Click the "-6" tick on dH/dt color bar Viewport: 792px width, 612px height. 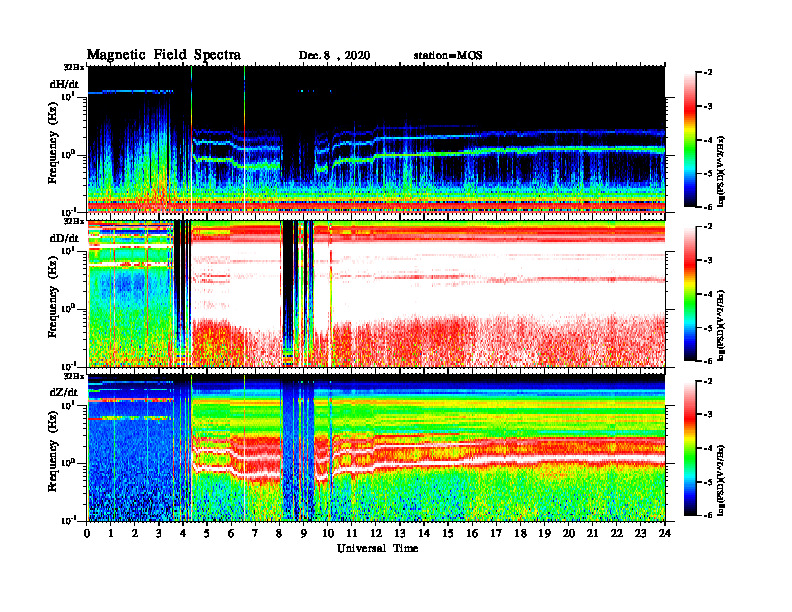(708, 207)
